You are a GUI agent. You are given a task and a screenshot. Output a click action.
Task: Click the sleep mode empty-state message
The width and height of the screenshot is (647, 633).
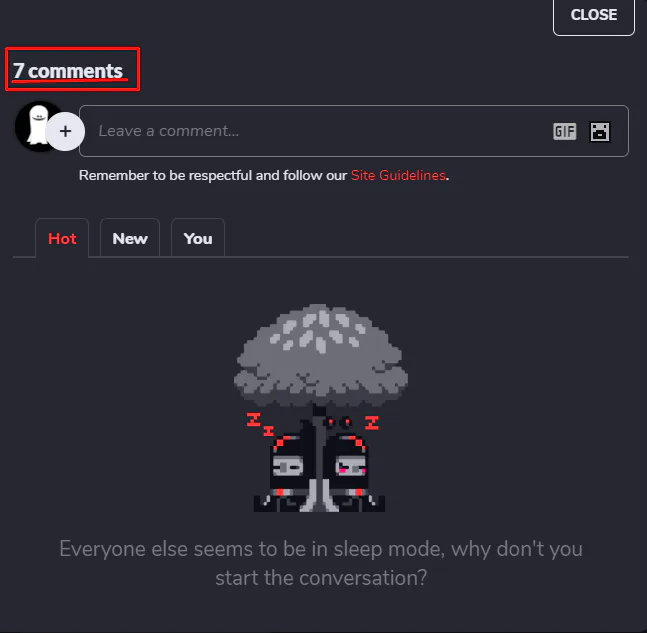pos(321,563)
